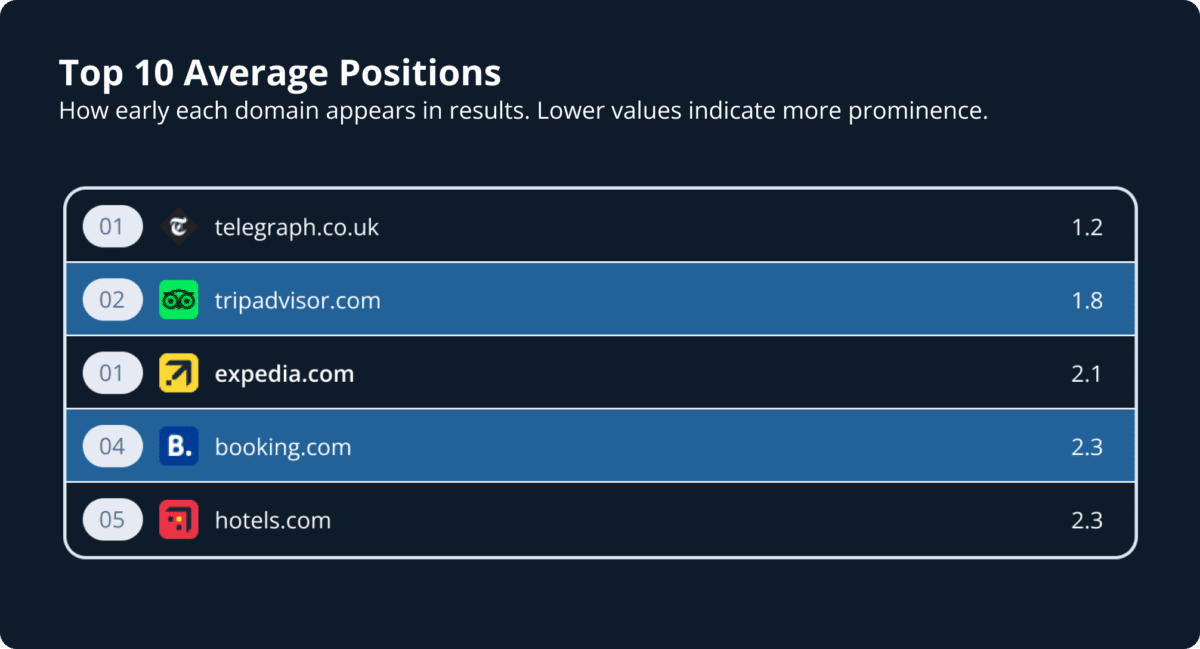Click the 05 rank badge
Screen dimensions: 1200x649
coord(112,520)
